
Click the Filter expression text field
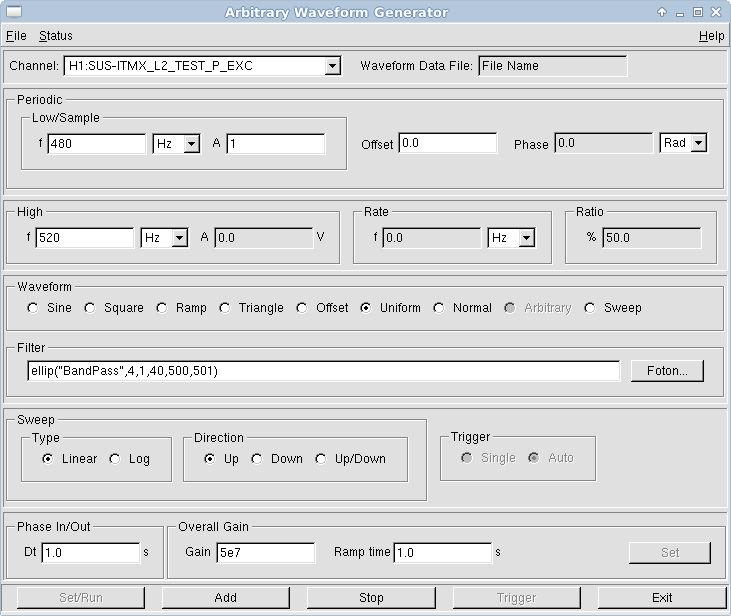click(324, 371)
